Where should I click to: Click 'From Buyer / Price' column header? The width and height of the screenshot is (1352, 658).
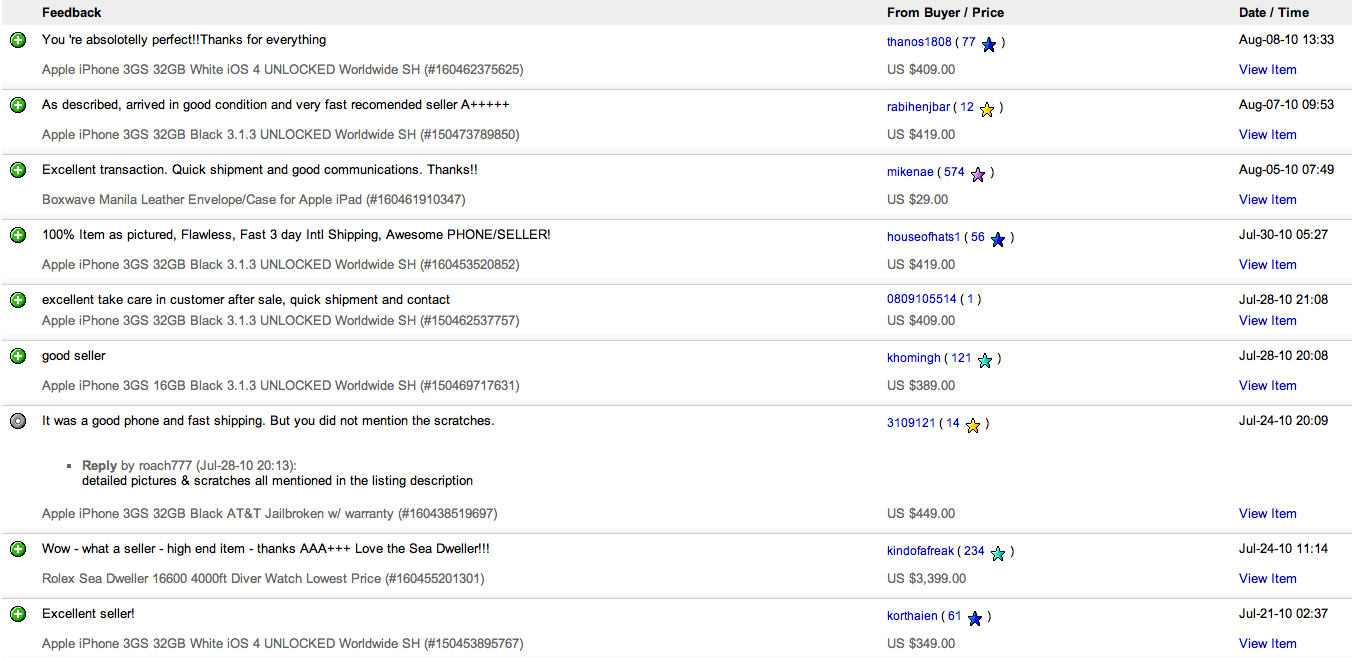click(x=945, y=13)
